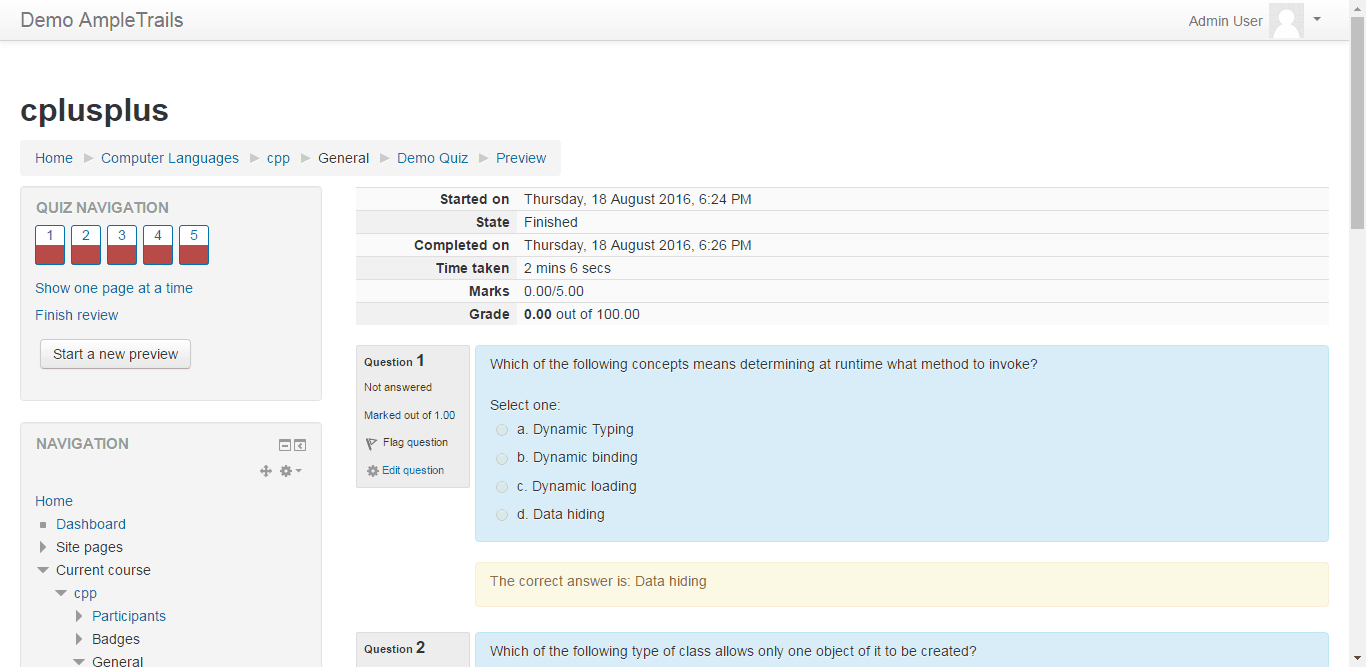Jump to question 5 in quiz navigation
1366x667 pixels.
194,245
